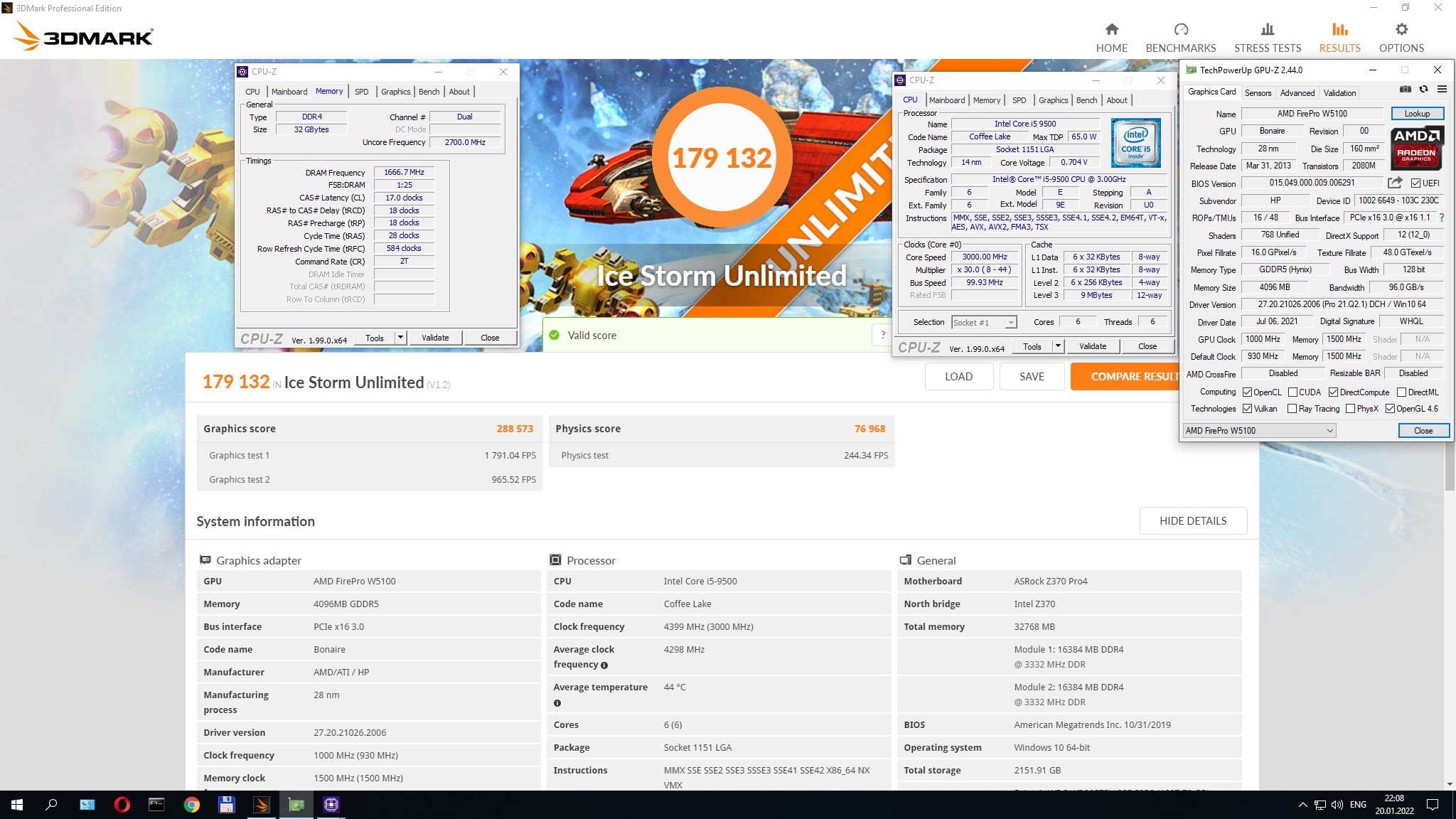Click the info icon next to Average clock frequency

coord(604,665)
